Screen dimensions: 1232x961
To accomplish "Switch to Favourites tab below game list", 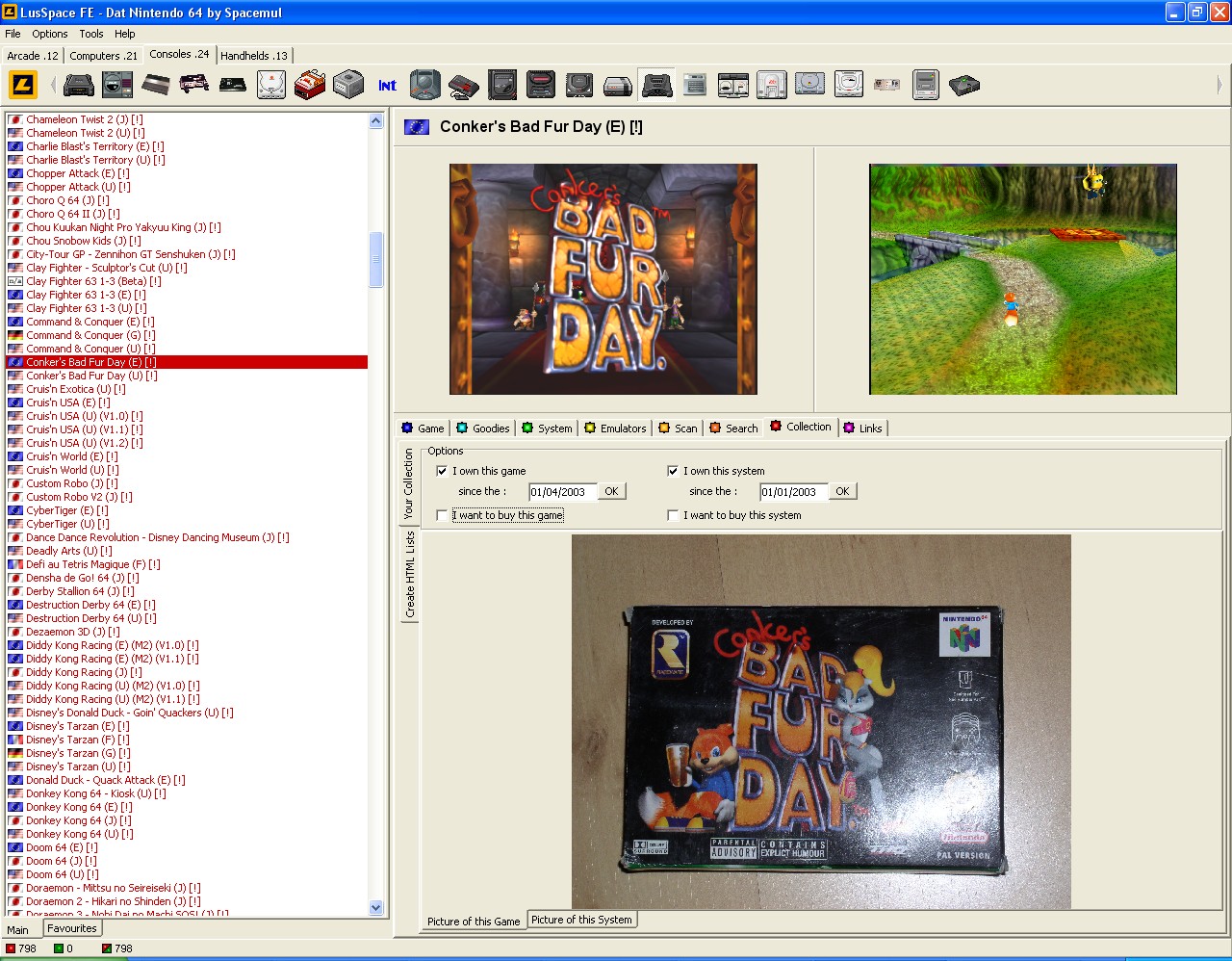I will point(72,928).
